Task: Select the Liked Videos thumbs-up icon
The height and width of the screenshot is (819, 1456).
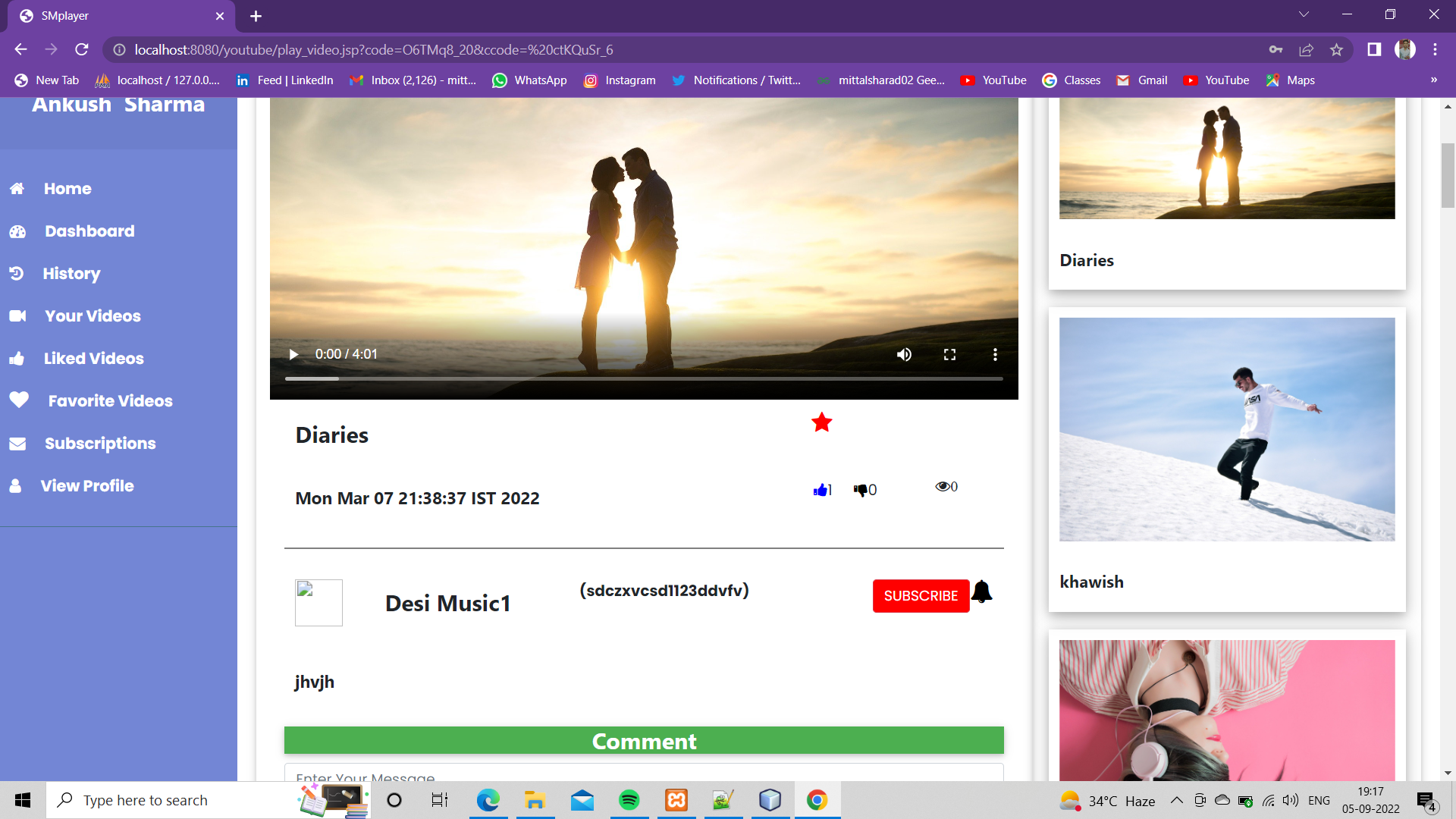Action: 17,358
